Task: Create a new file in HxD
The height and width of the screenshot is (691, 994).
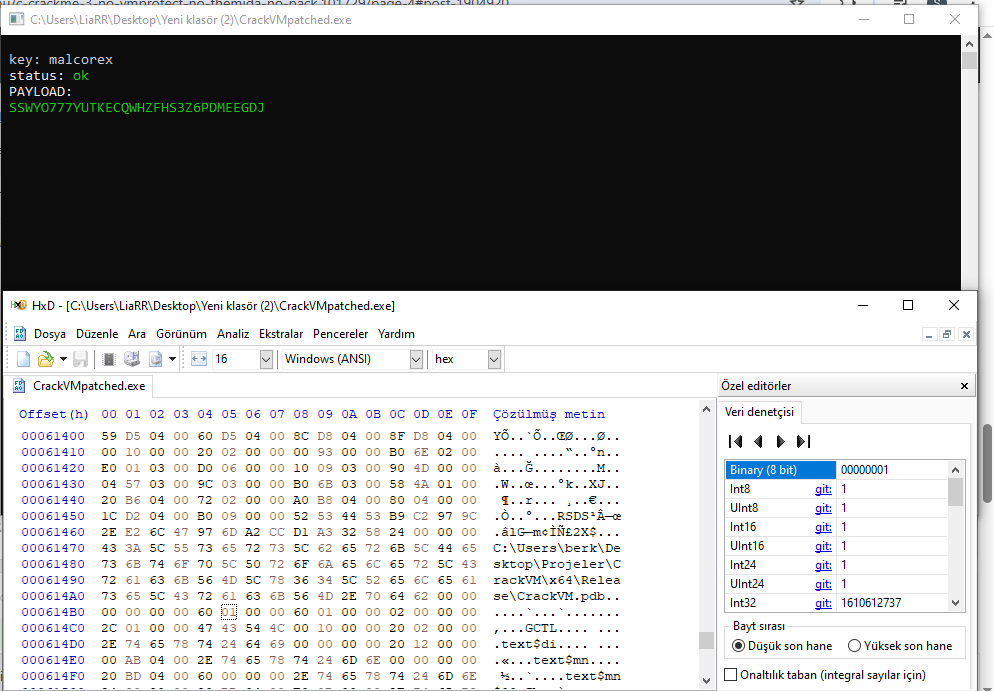Action: [x=23, y=359]
